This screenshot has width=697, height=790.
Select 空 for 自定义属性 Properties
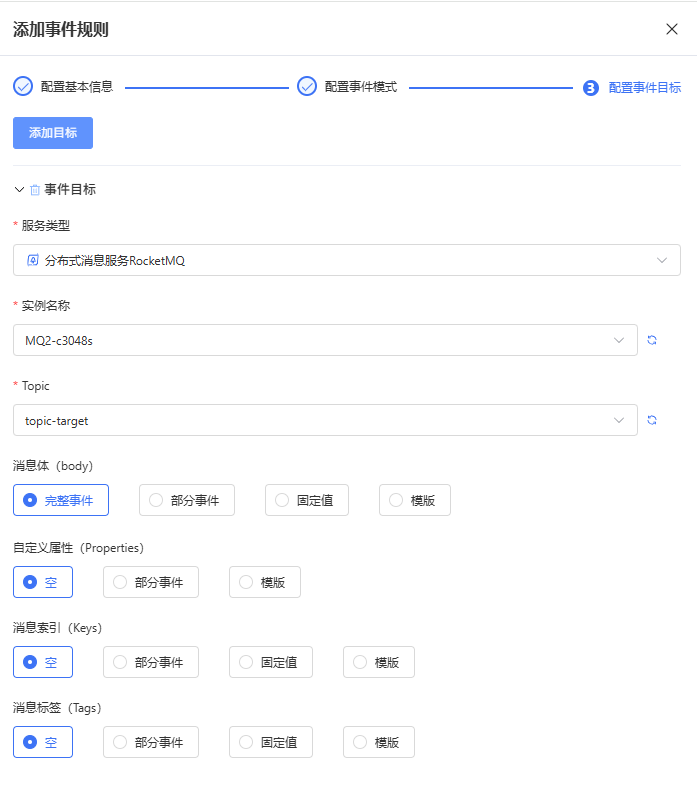point(43,582)
